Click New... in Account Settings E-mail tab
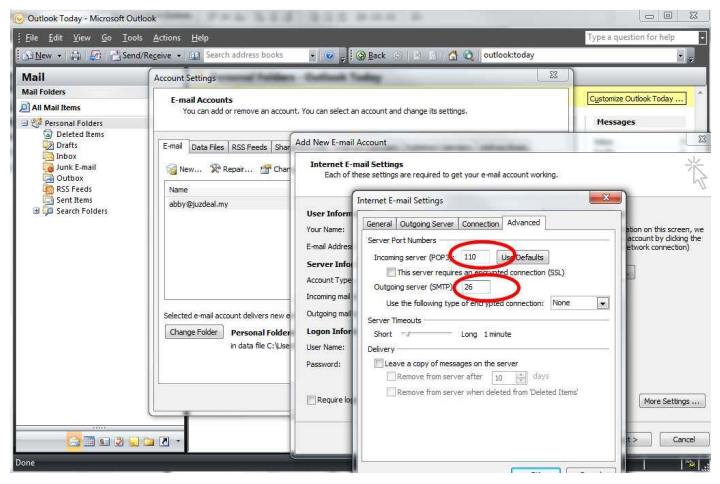Image resolution: width=720 pixels, height=484 pixels. (x=185, y=169)
